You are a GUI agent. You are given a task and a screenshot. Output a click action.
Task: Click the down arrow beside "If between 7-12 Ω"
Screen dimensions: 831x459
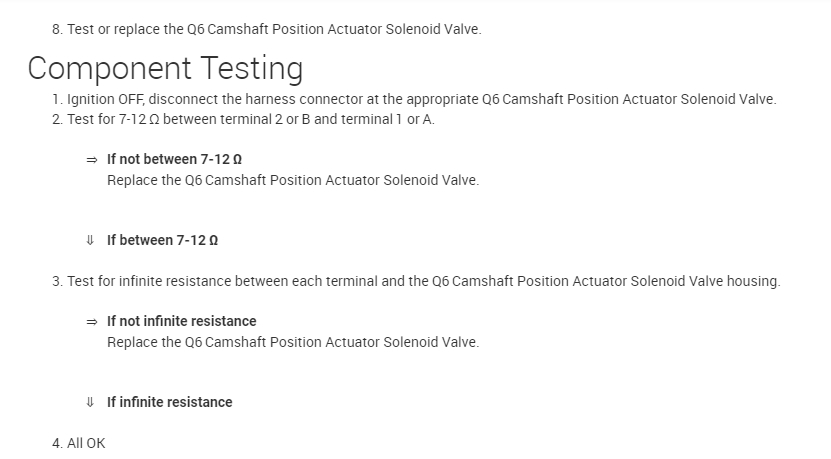[x=92, y=241]
